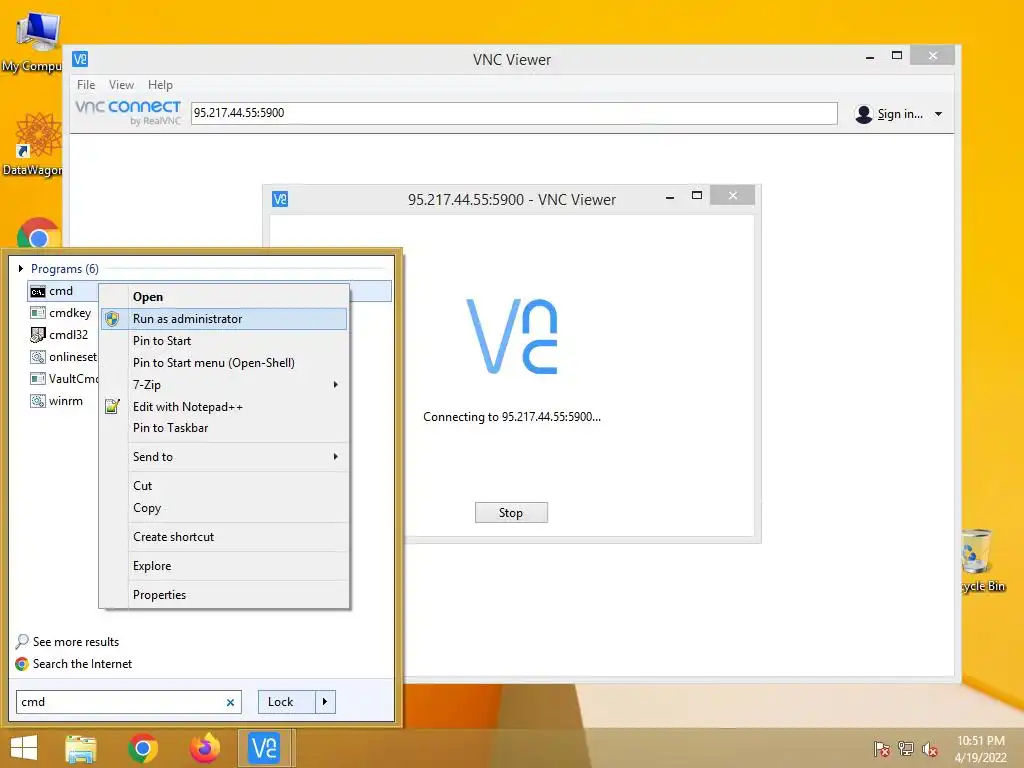The width and height of the screenshot is (1024, 768).
Task: Click Search the Internet
Action: [82, 664]
